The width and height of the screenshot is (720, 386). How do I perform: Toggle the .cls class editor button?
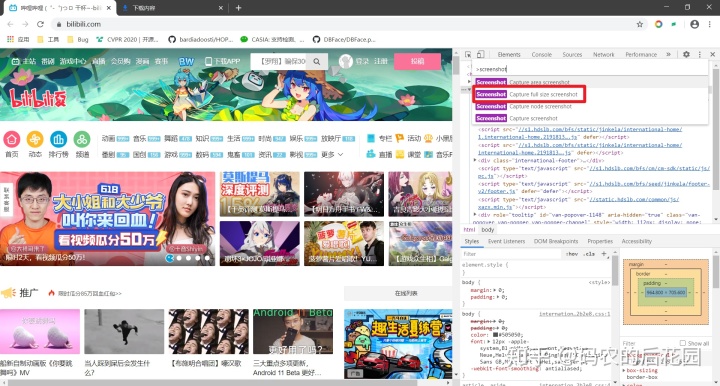(x=589, y=254)
